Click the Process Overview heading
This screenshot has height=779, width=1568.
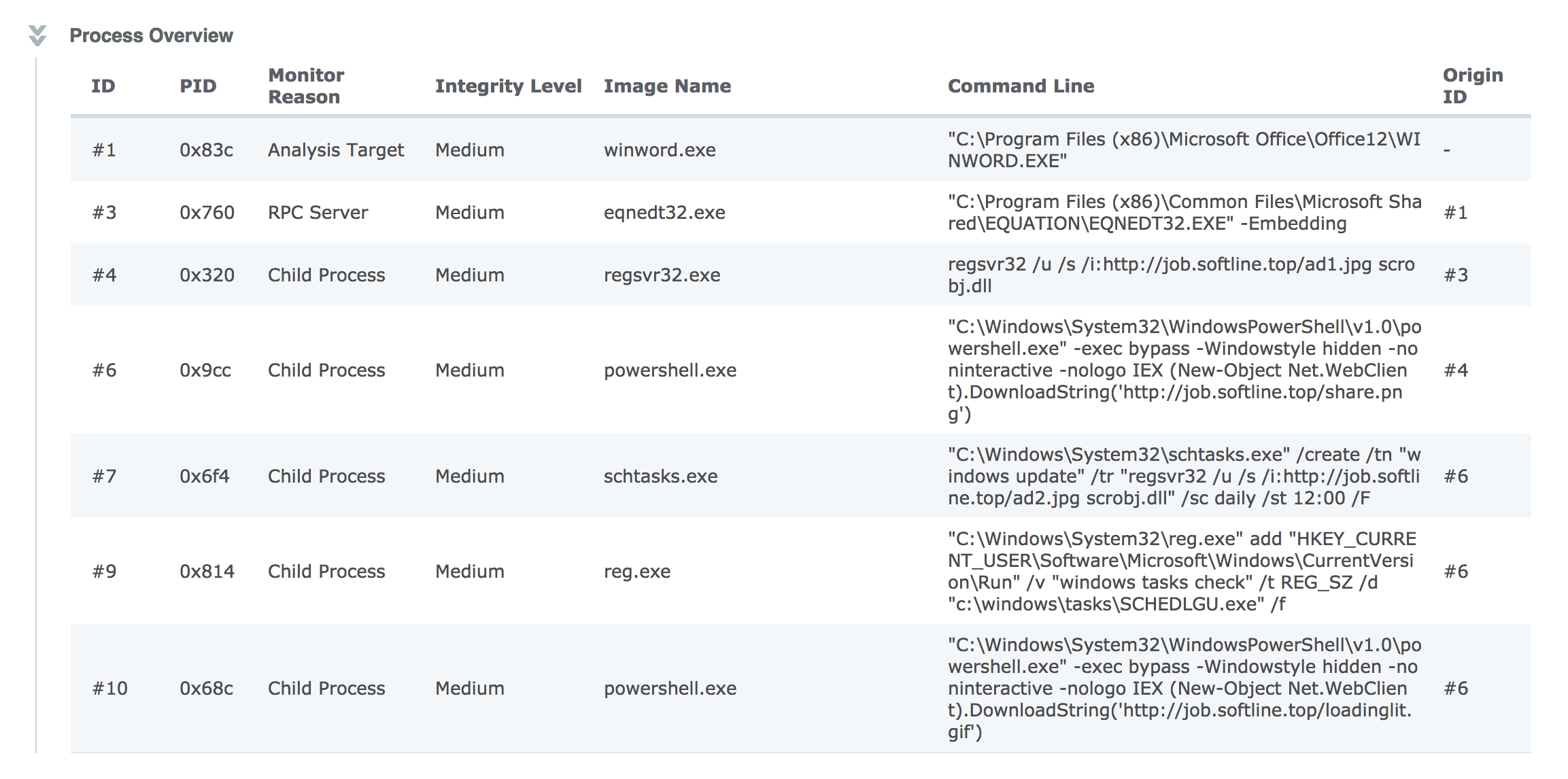(151, 35)
